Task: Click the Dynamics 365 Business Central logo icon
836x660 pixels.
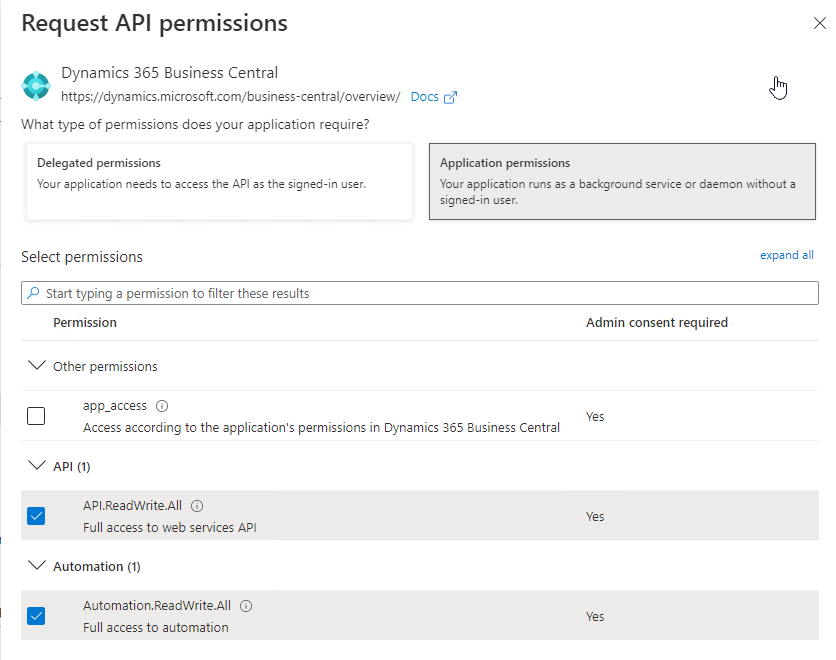Action: coord(36,85)
